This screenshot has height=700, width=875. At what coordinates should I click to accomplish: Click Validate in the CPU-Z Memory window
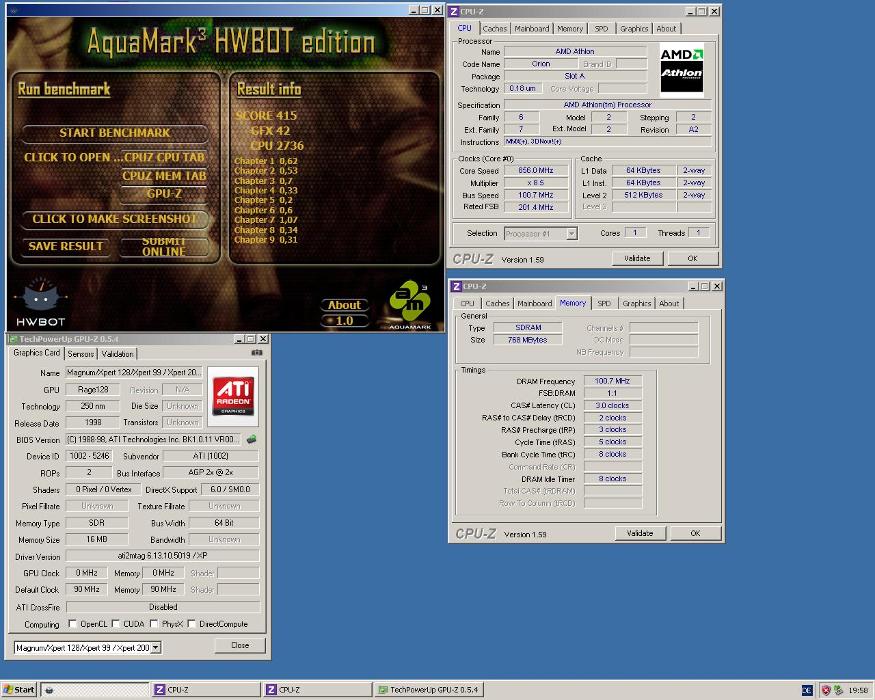pos(640,533)
